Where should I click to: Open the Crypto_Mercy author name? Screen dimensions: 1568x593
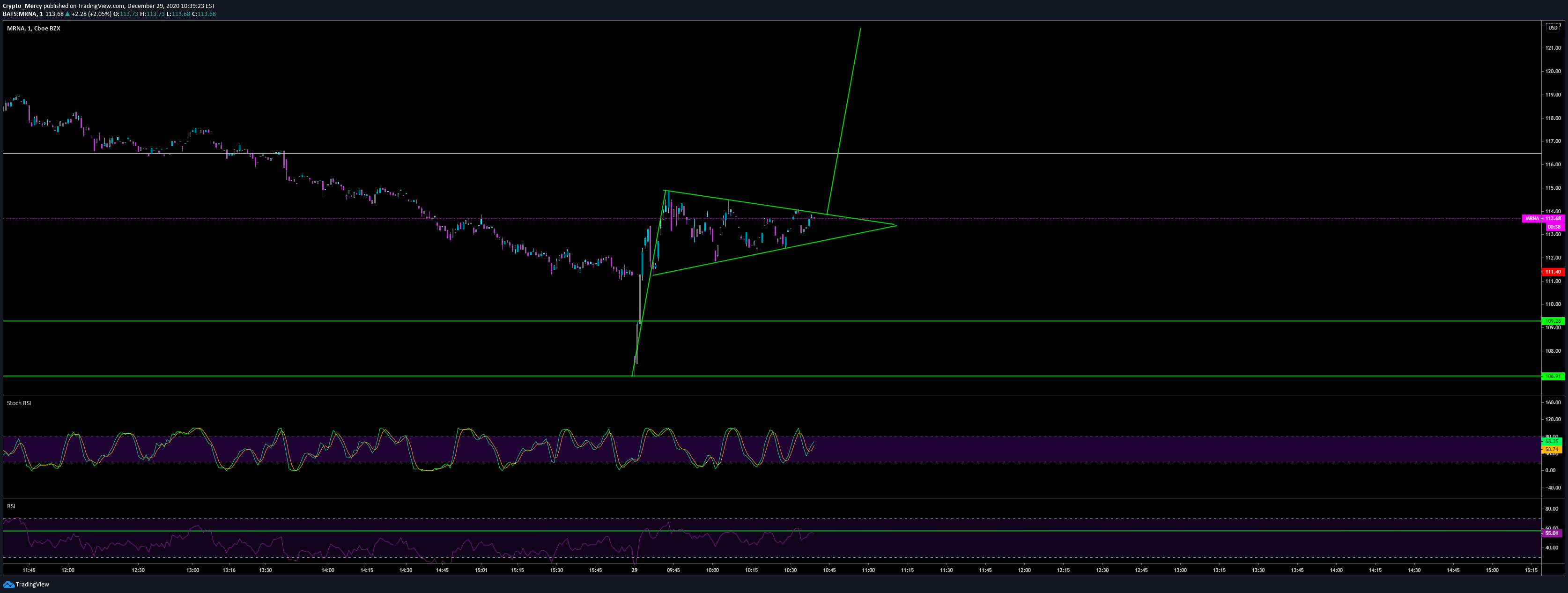pos(22,6)
